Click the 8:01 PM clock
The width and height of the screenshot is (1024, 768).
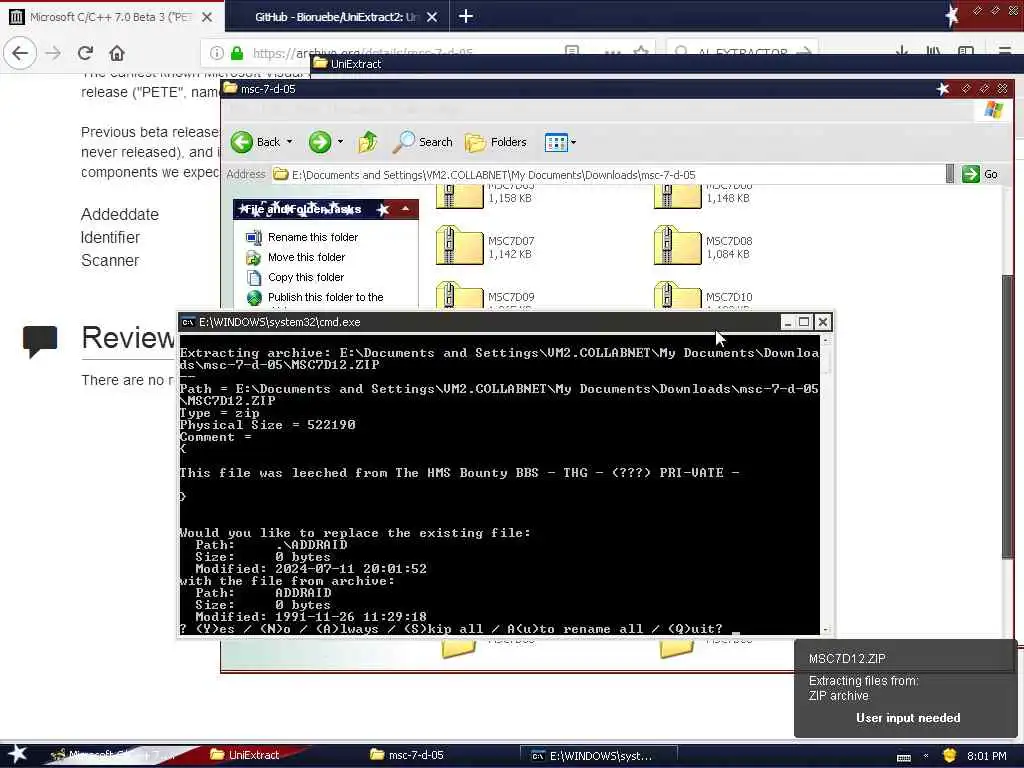(987, 756)
